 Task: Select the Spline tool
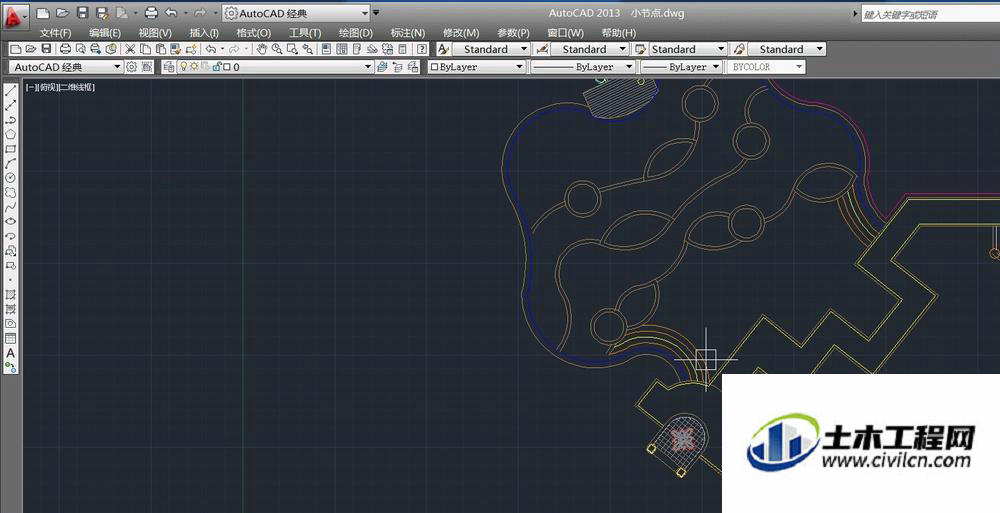click(x=11, y=207)
